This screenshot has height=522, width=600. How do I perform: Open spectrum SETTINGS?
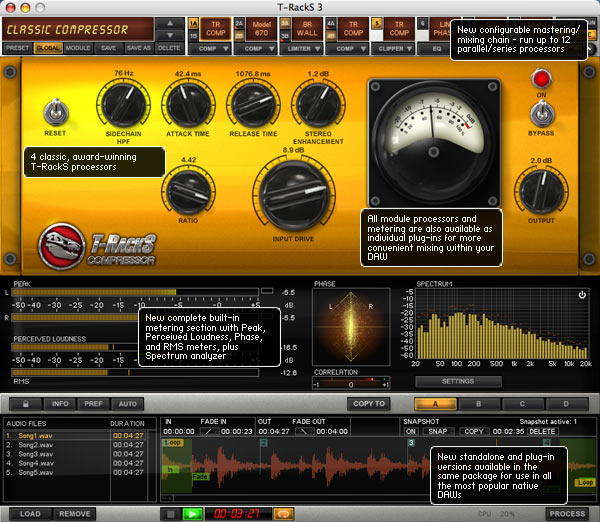(458, 382)
